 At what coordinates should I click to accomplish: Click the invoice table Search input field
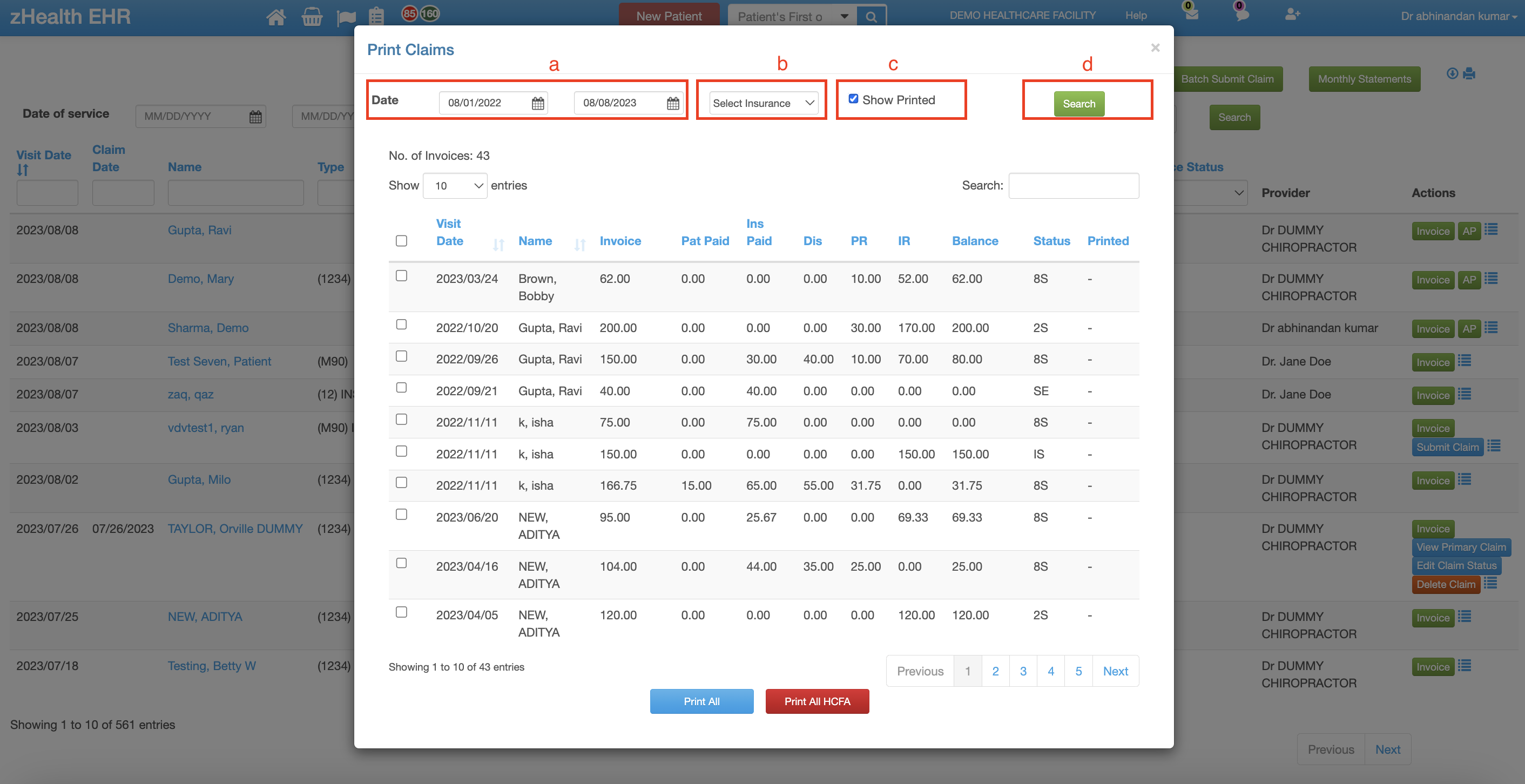(1074, 186)
